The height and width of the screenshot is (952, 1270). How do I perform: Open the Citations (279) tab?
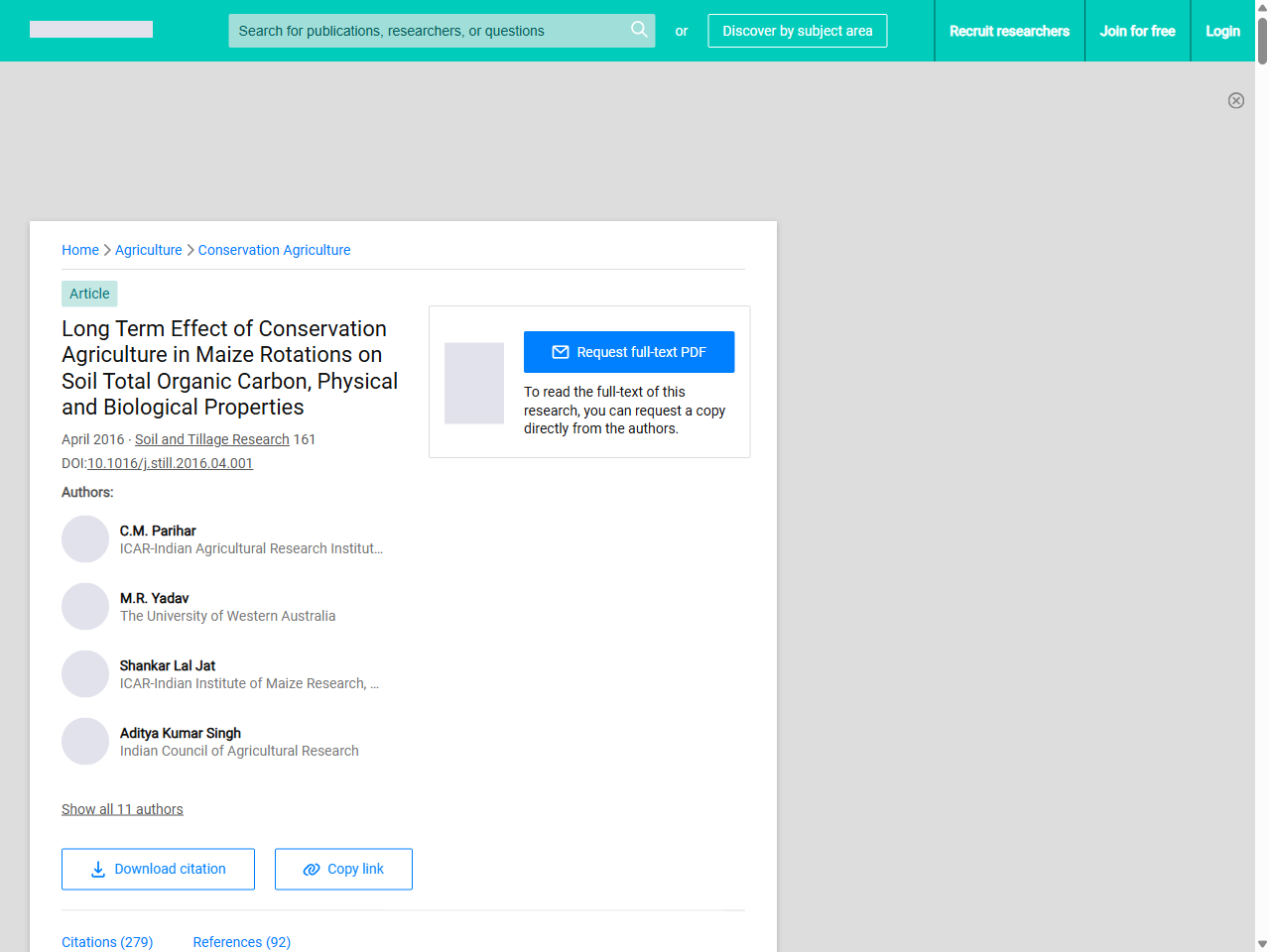(107, 942)
